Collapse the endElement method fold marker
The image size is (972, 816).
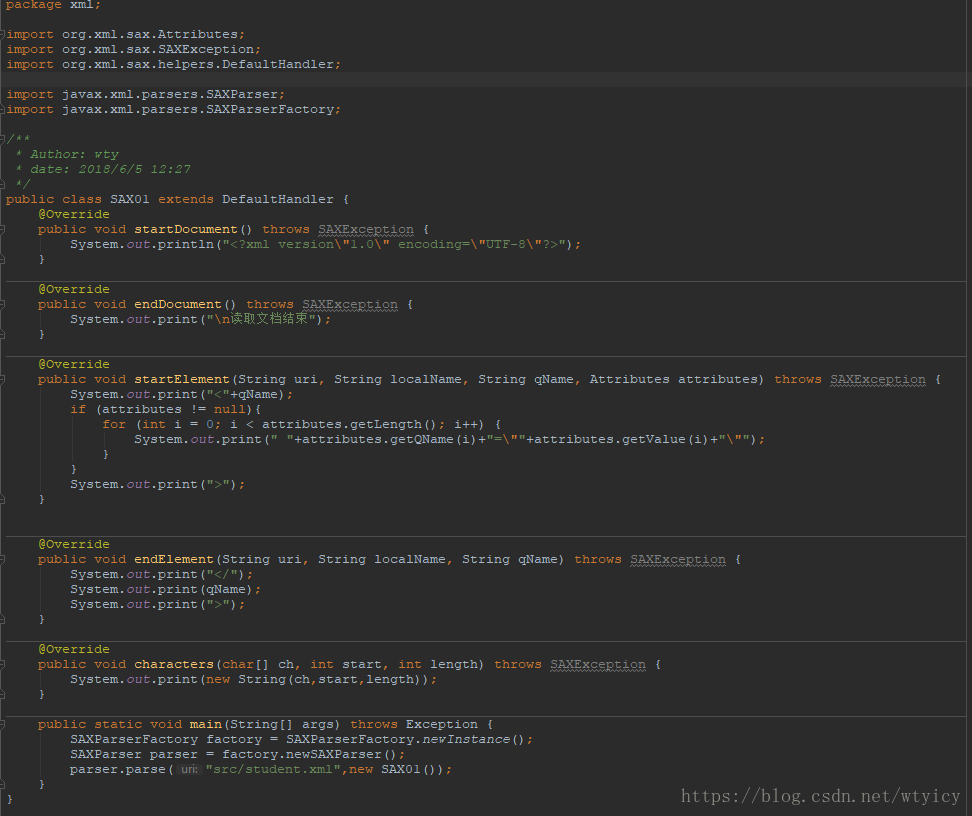(2, 559)
